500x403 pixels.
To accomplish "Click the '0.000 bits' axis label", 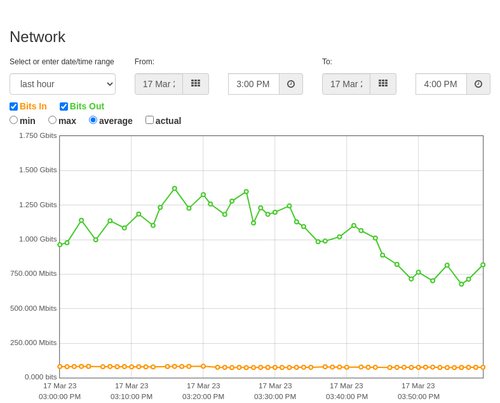I will 41,377.
